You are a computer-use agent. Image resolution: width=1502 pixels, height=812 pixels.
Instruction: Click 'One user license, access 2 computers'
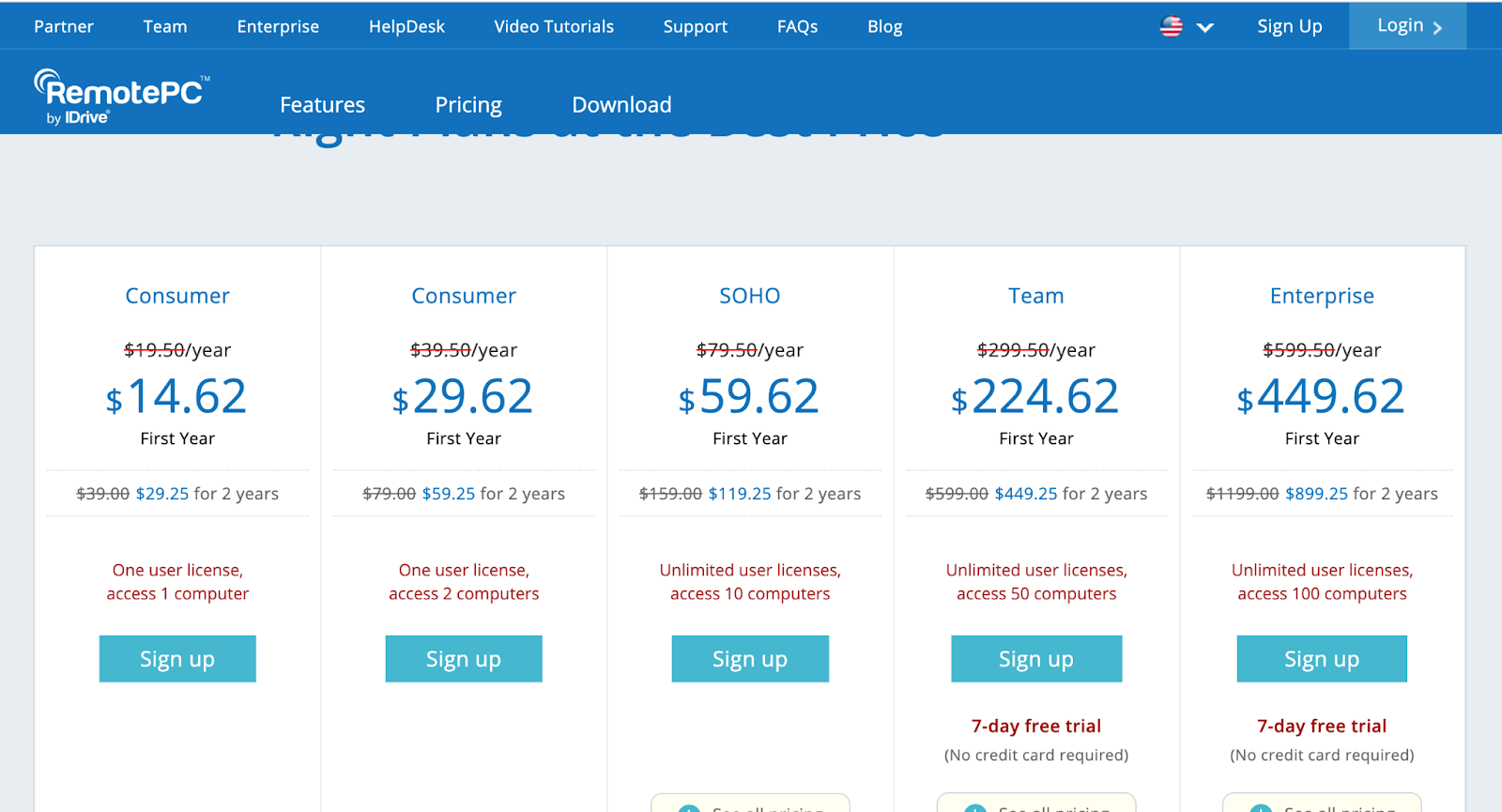tap(464, 582)
